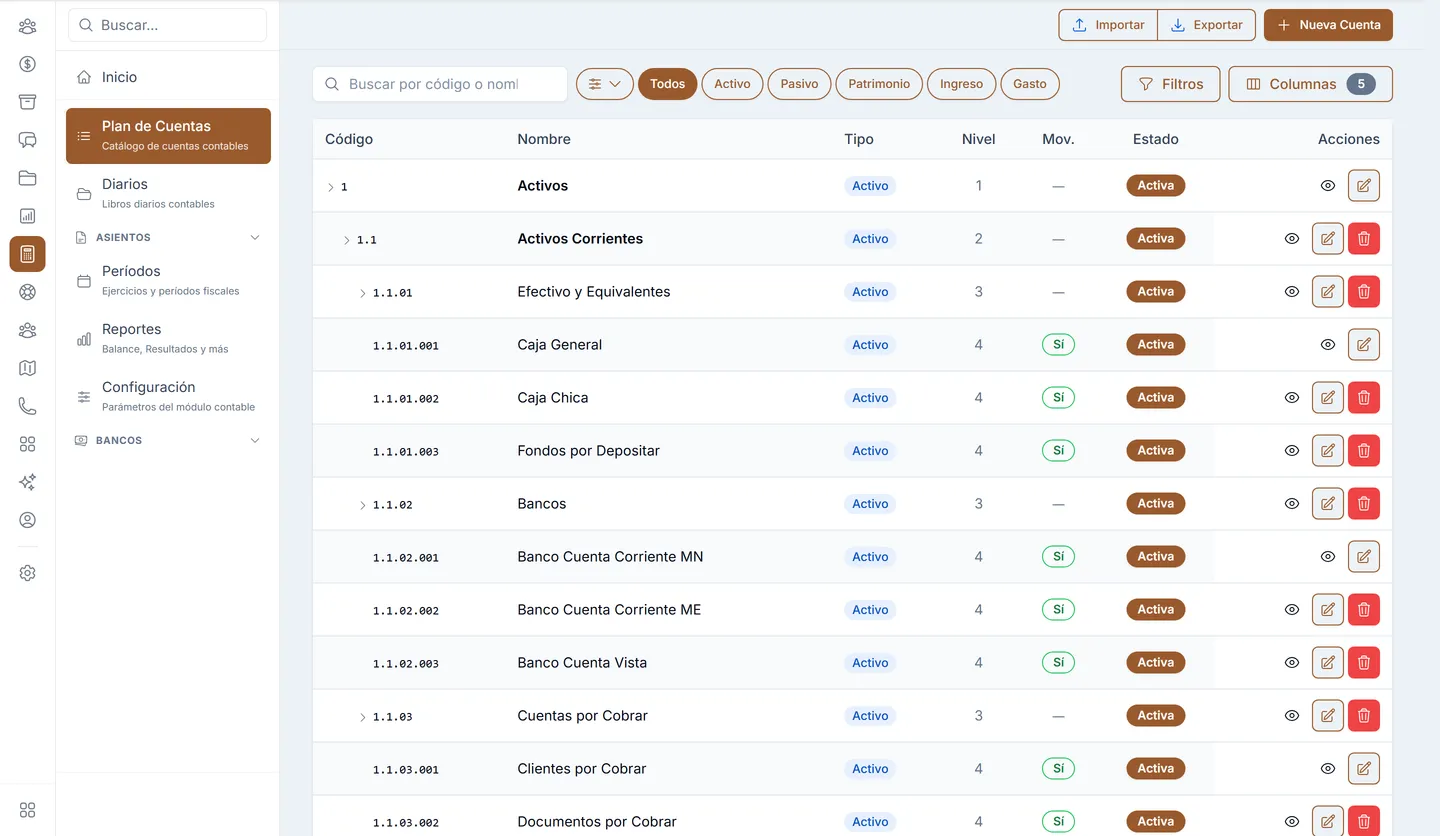The image size is (1440, 836).
Task: Click the dollar sign icon in left rail
Action: coord(27,64)
